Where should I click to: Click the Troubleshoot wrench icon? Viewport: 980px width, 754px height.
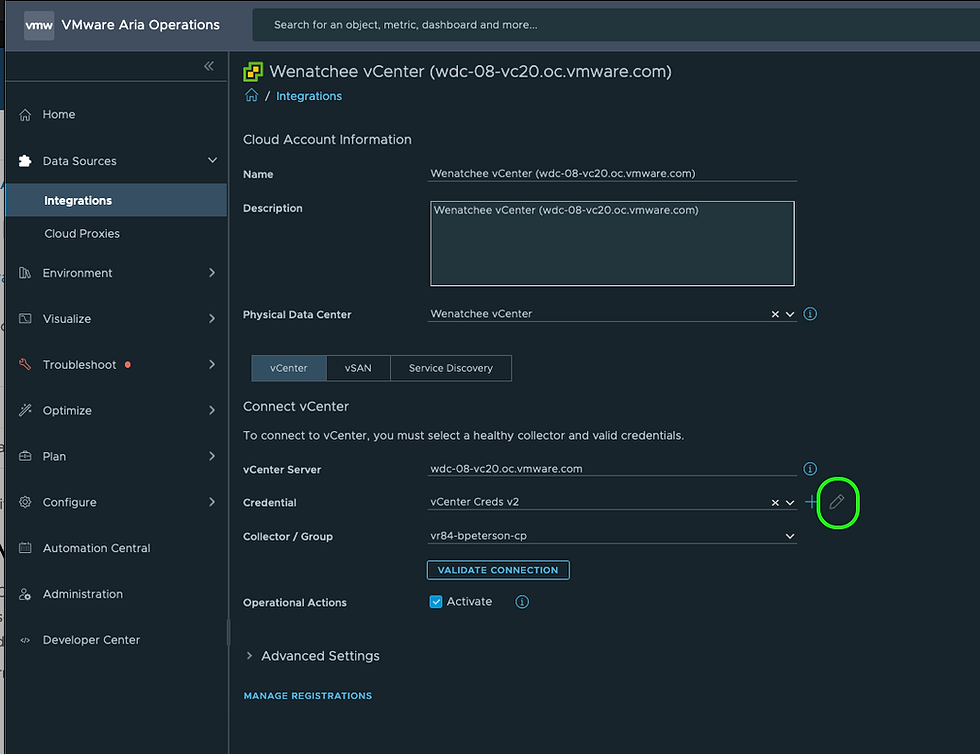click(x=25, y=364)
